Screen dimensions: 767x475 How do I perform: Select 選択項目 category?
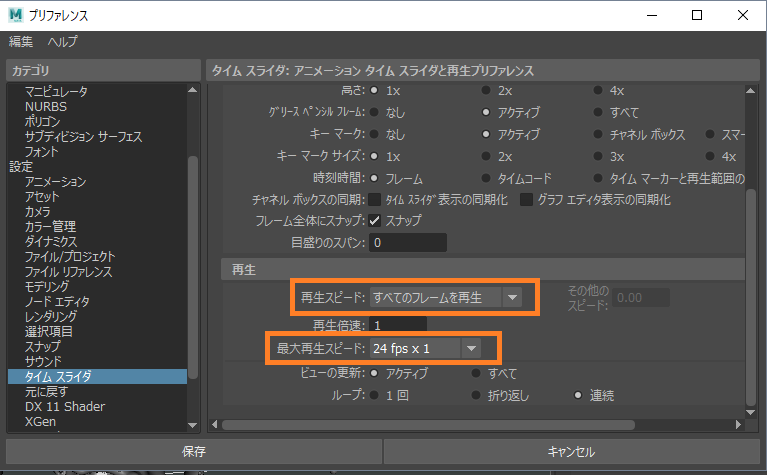(x=49, y=332)
